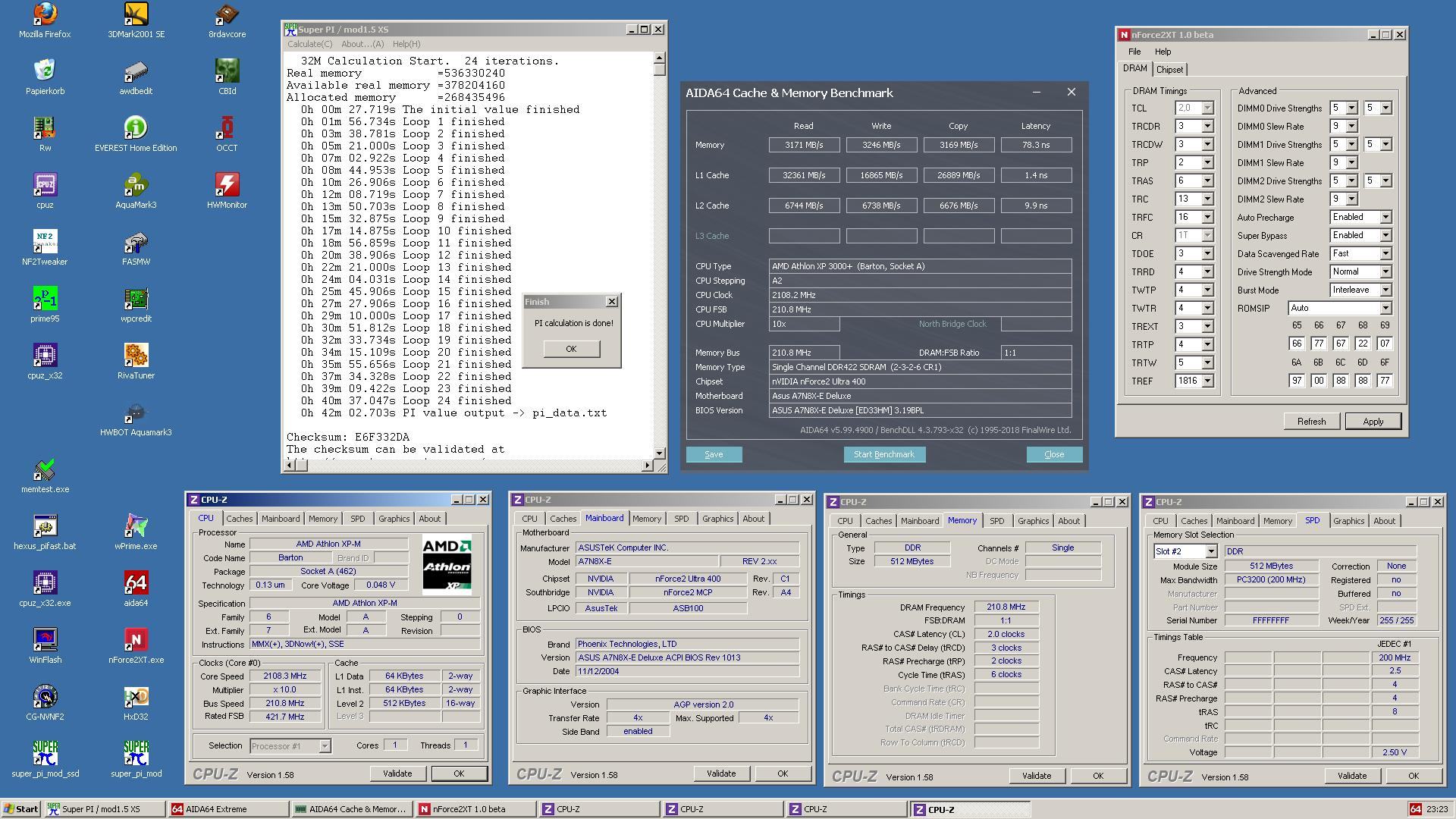Launch OCCT desktop icon

click(x=227, y=134)
